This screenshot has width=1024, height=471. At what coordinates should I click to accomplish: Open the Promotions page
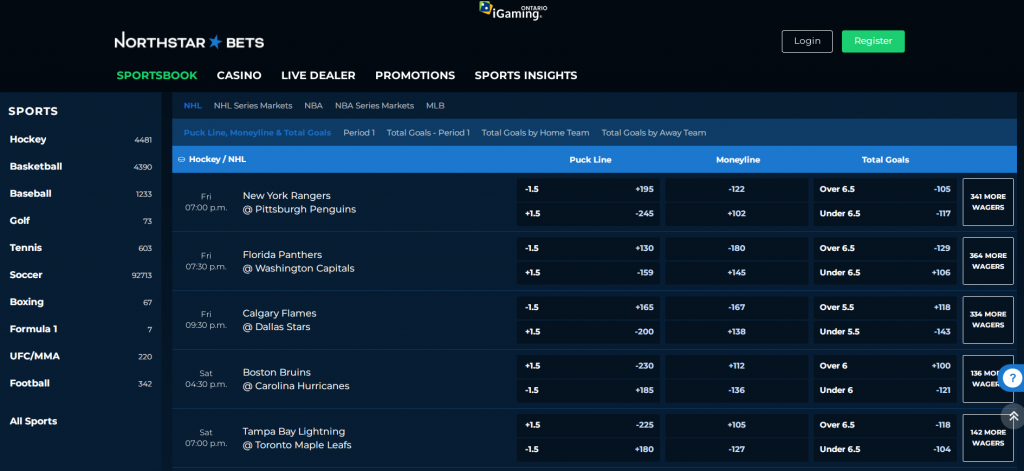[x=415, y=76]
